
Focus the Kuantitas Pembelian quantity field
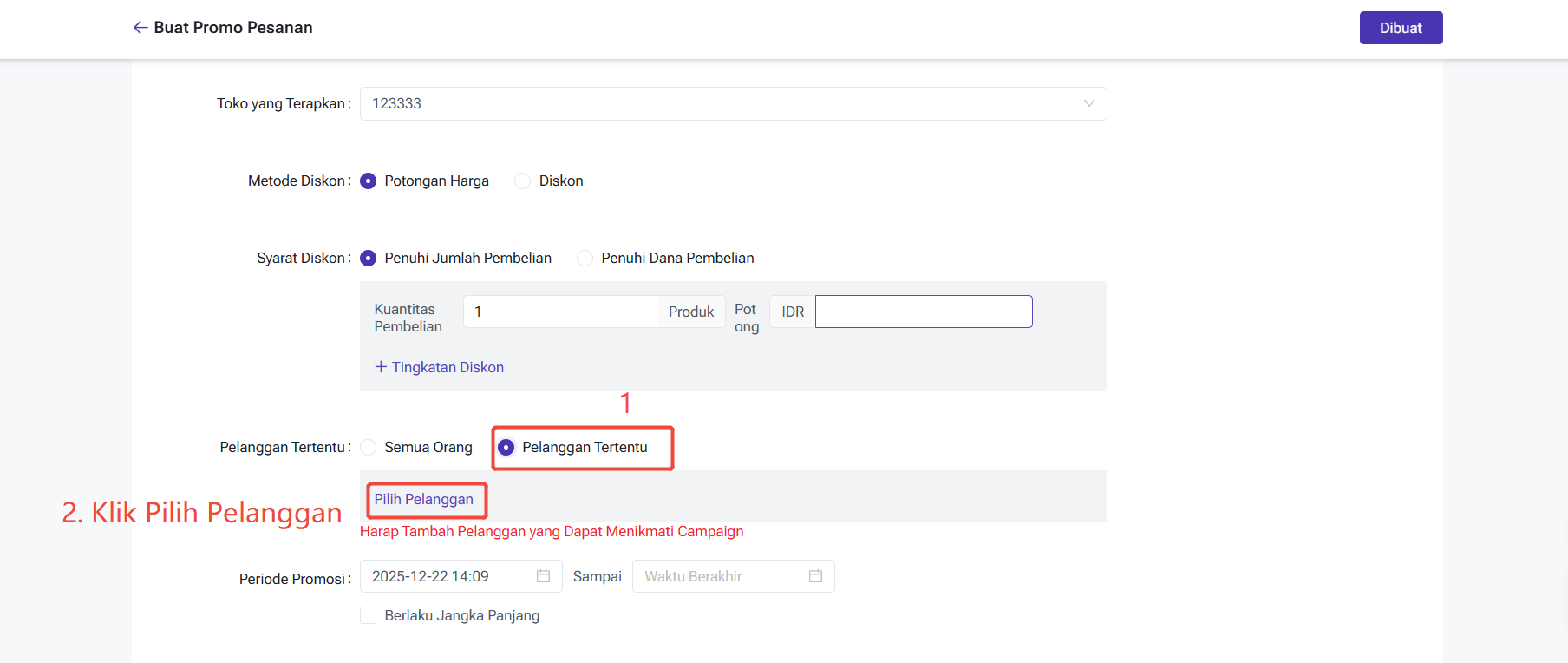559,312
